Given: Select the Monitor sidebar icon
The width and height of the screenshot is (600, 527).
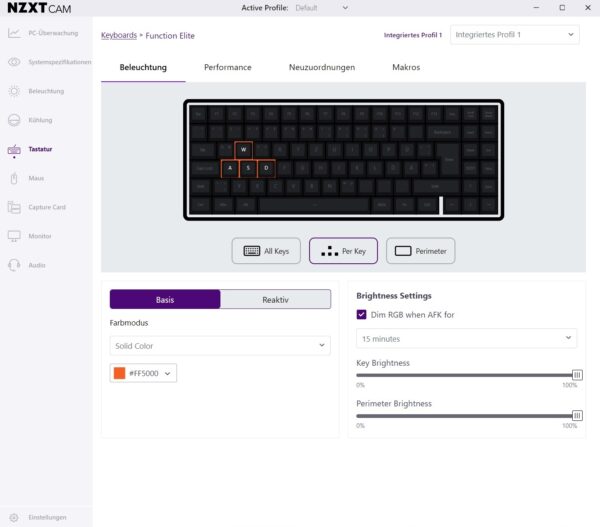Looking at the screenshot, I should (x=14, y=236).
